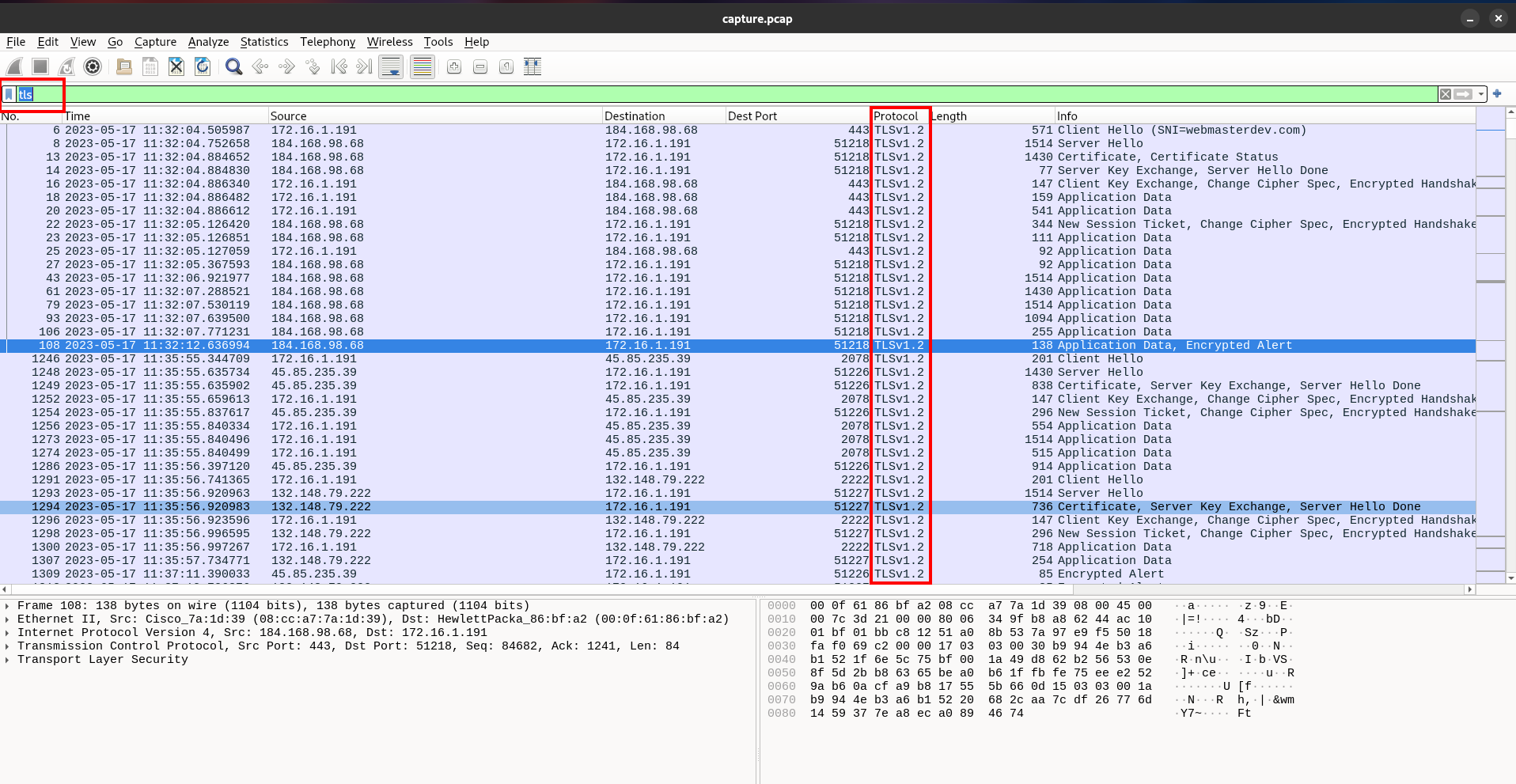This screenshot has height=784, width=1516.
Task: Click the packet list horizontal scroll right arrow
Action: [x=1470, y=589]
